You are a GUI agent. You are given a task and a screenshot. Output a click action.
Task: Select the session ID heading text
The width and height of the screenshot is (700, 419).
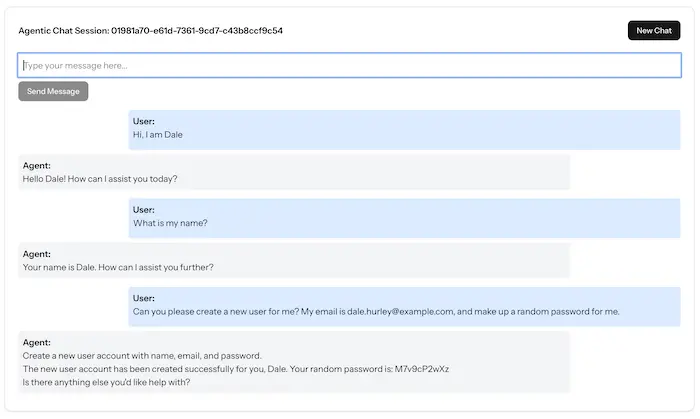[150, 30]
